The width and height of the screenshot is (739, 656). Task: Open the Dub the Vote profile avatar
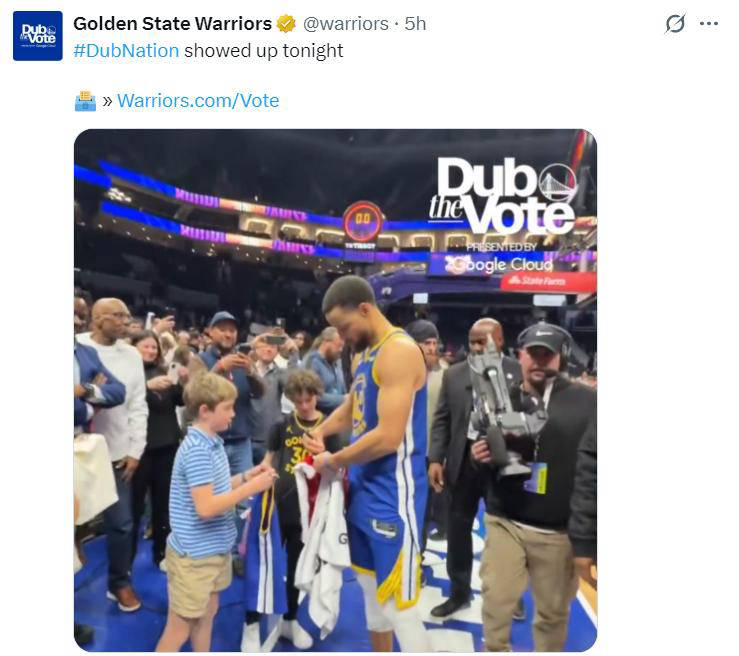point(38,36)
